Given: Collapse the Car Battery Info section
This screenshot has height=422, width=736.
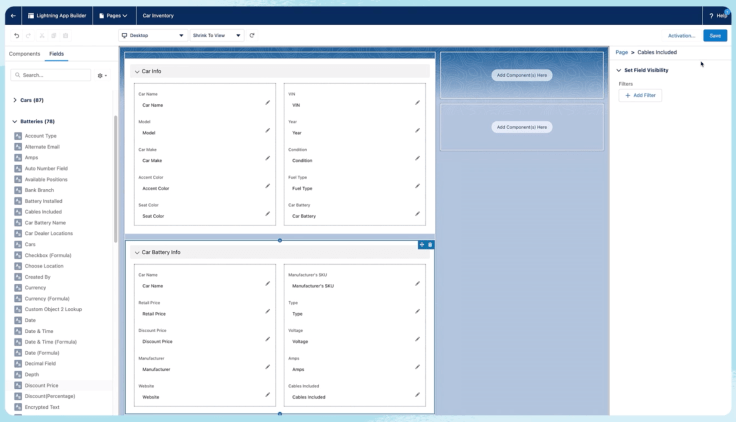Looking at the screenshot, I should click(137, 252).
